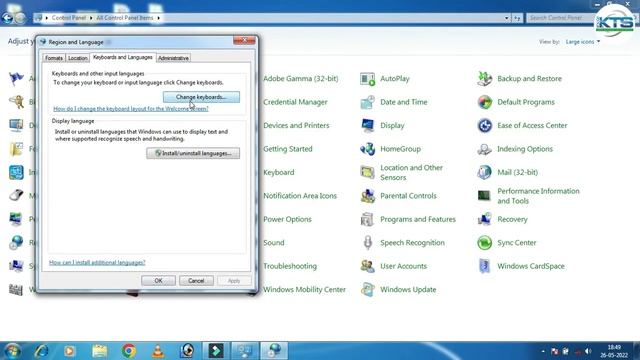Open the File Explorer folder on taskbar

(99, 351)
